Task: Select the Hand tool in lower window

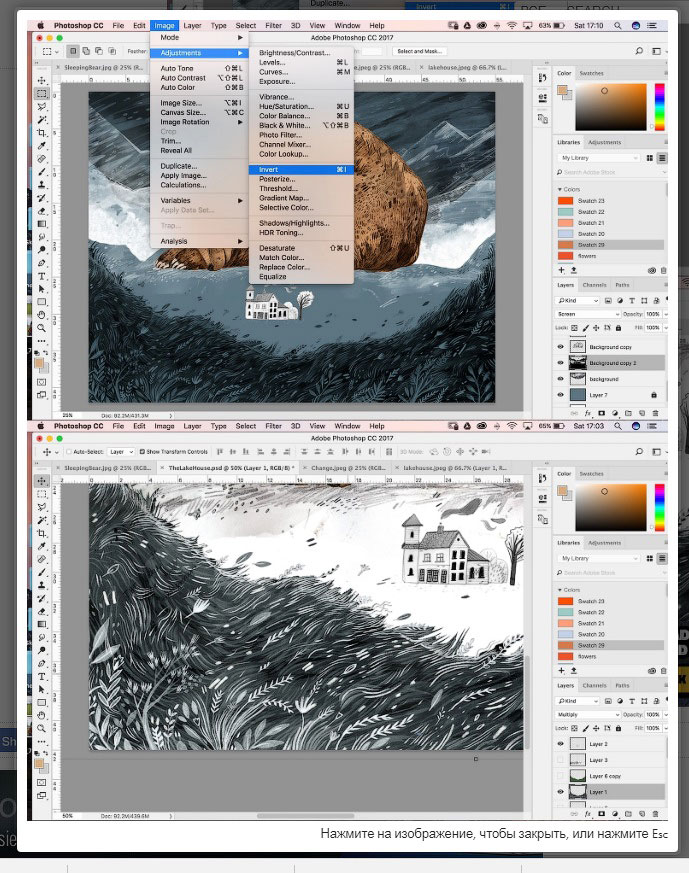Action: tap(42, 715)
